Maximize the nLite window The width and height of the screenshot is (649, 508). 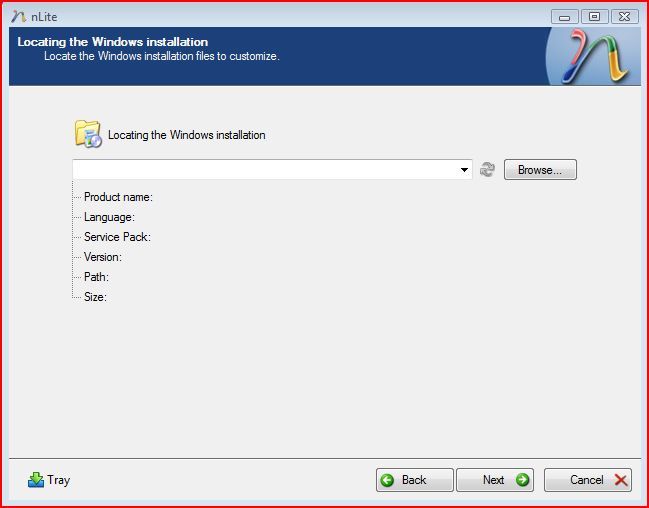coord(594,17)
